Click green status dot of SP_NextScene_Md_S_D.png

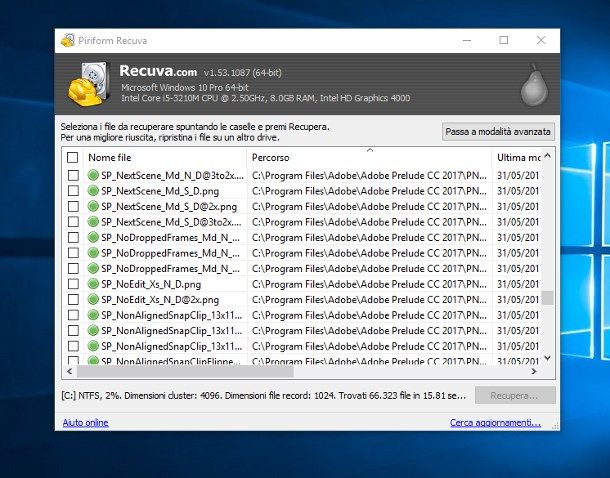93,191
